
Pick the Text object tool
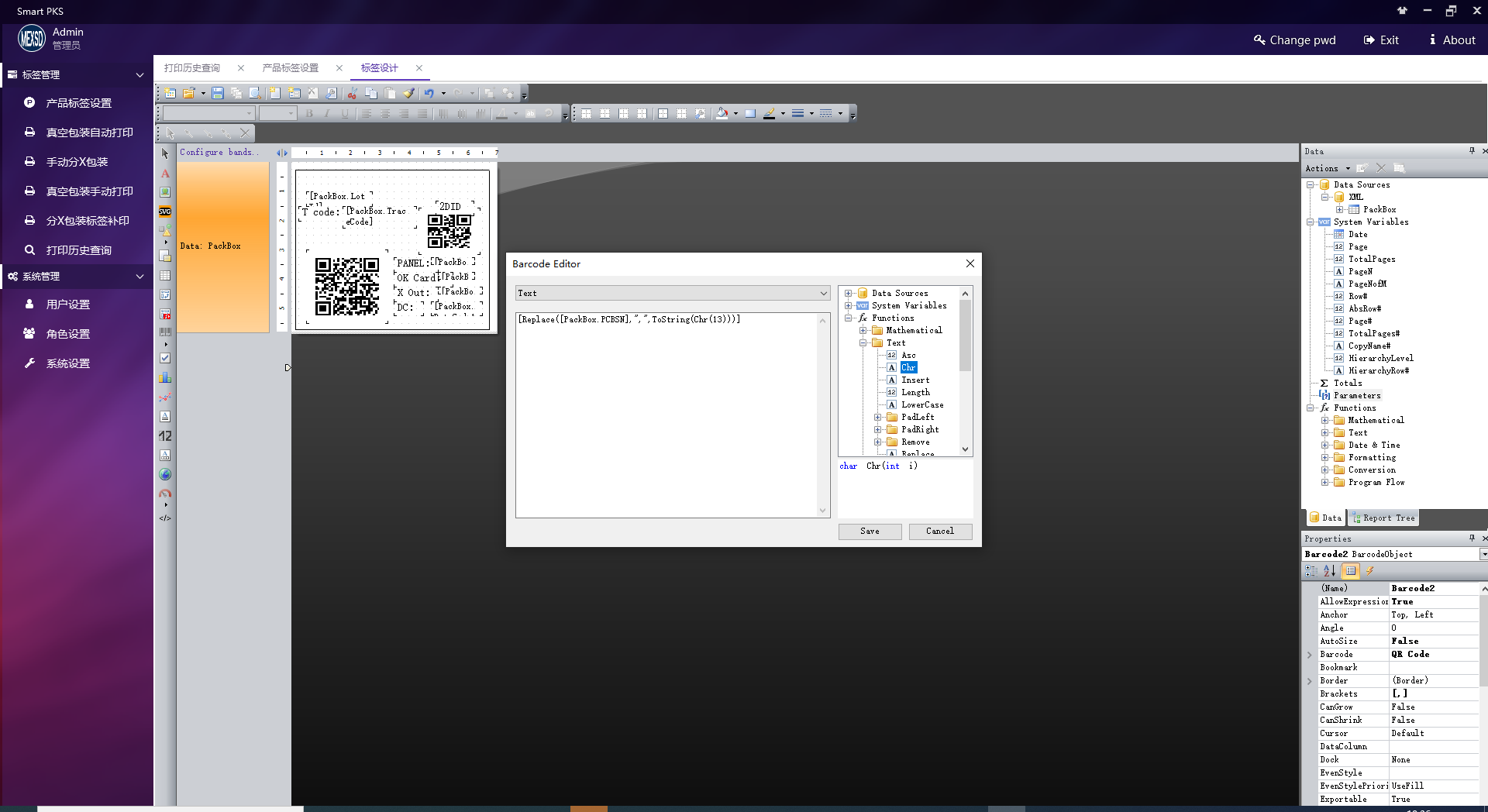(165, 174)
